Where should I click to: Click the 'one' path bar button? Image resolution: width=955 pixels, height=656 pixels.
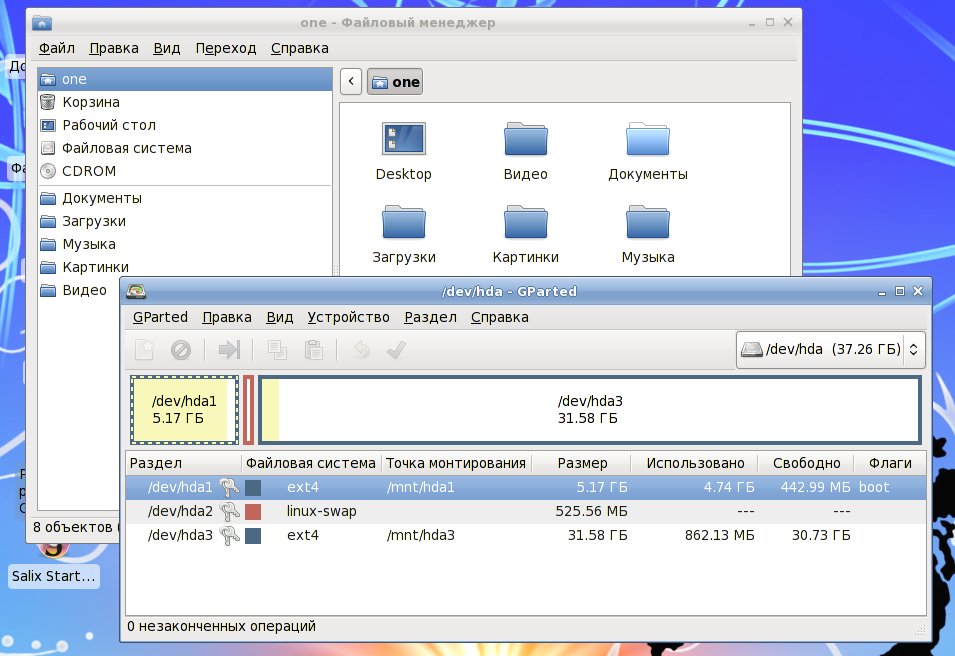[395, 82]
